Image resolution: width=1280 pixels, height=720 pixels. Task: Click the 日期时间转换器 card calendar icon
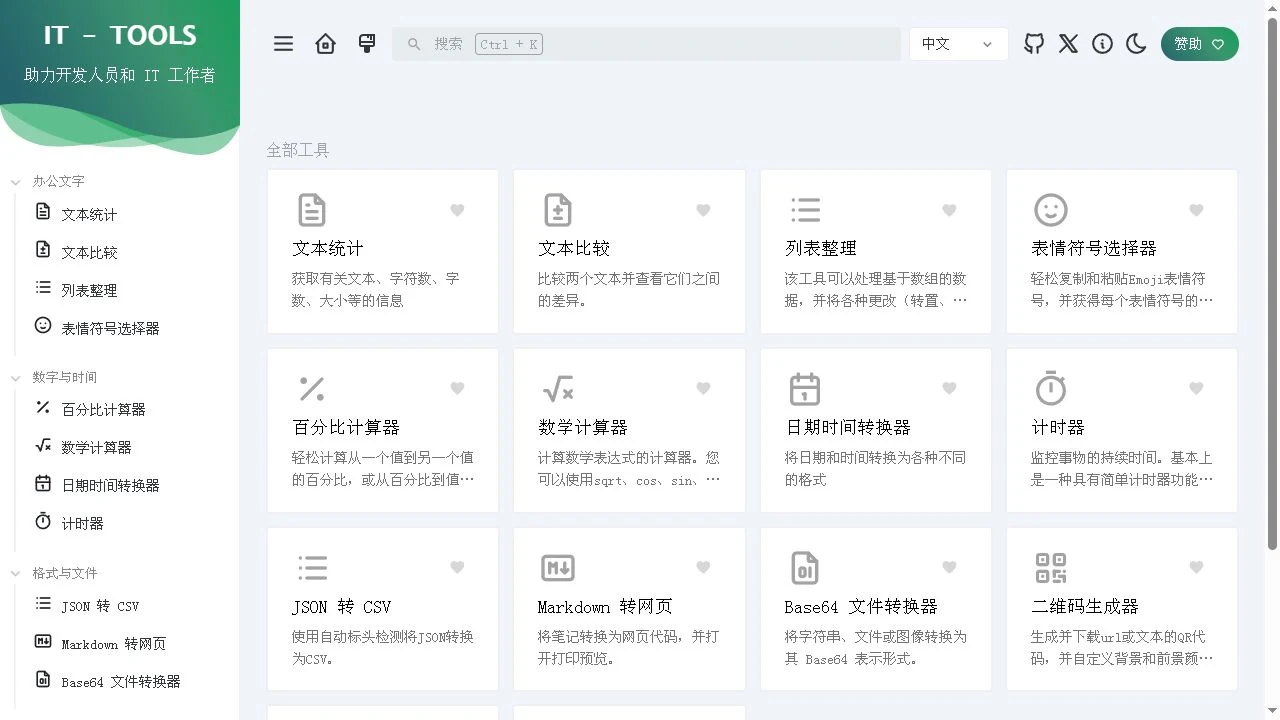coord(805,388)
